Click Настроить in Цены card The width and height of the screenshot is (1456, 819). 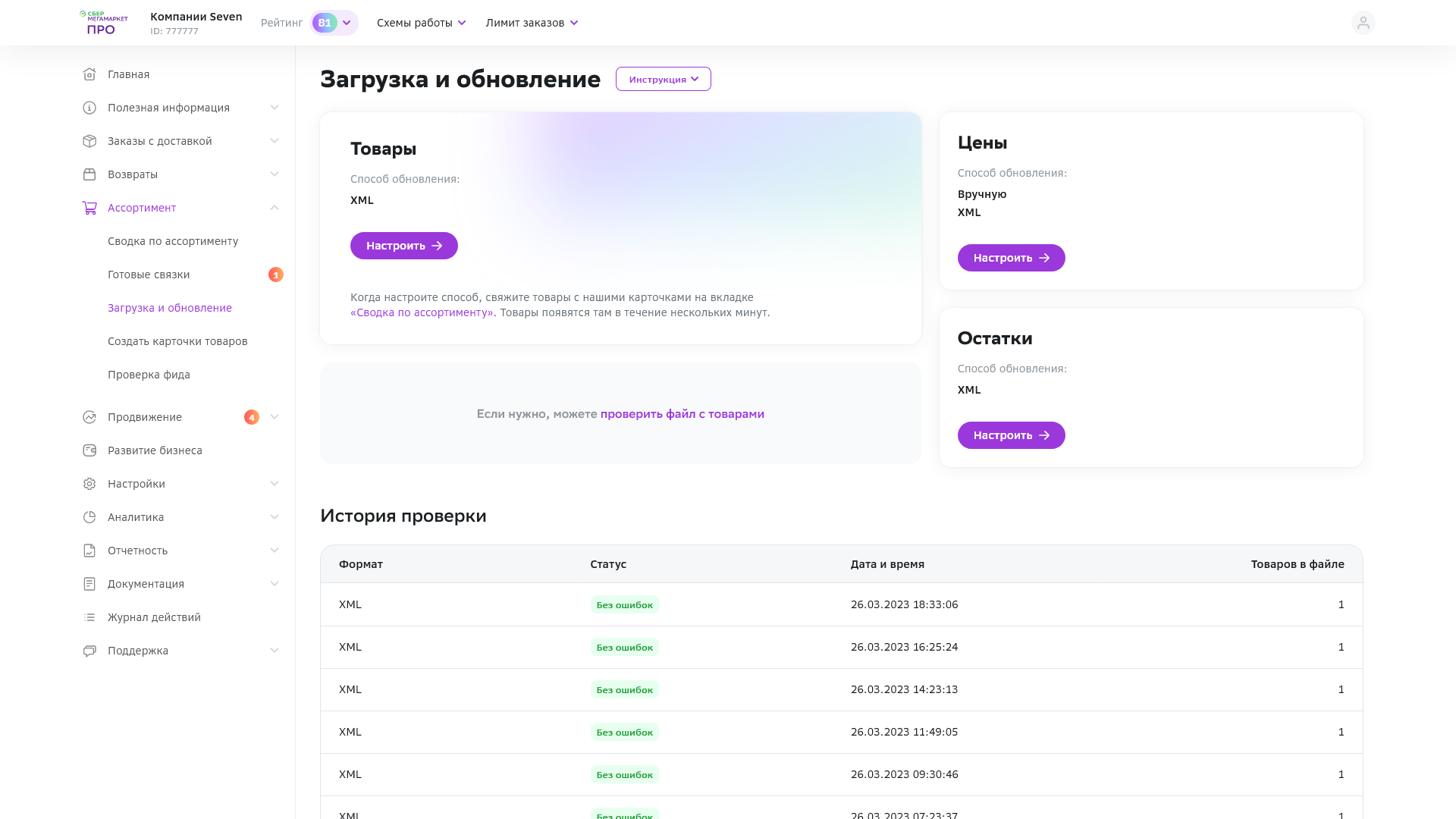click(x=1012, y=258)
